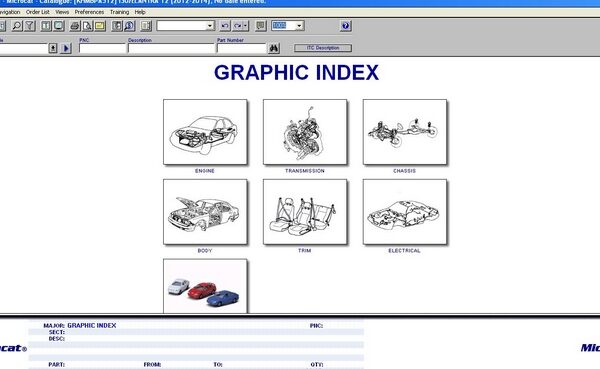Click the Description input field
Screen dimensions: 600x369
tap(171, 48)
